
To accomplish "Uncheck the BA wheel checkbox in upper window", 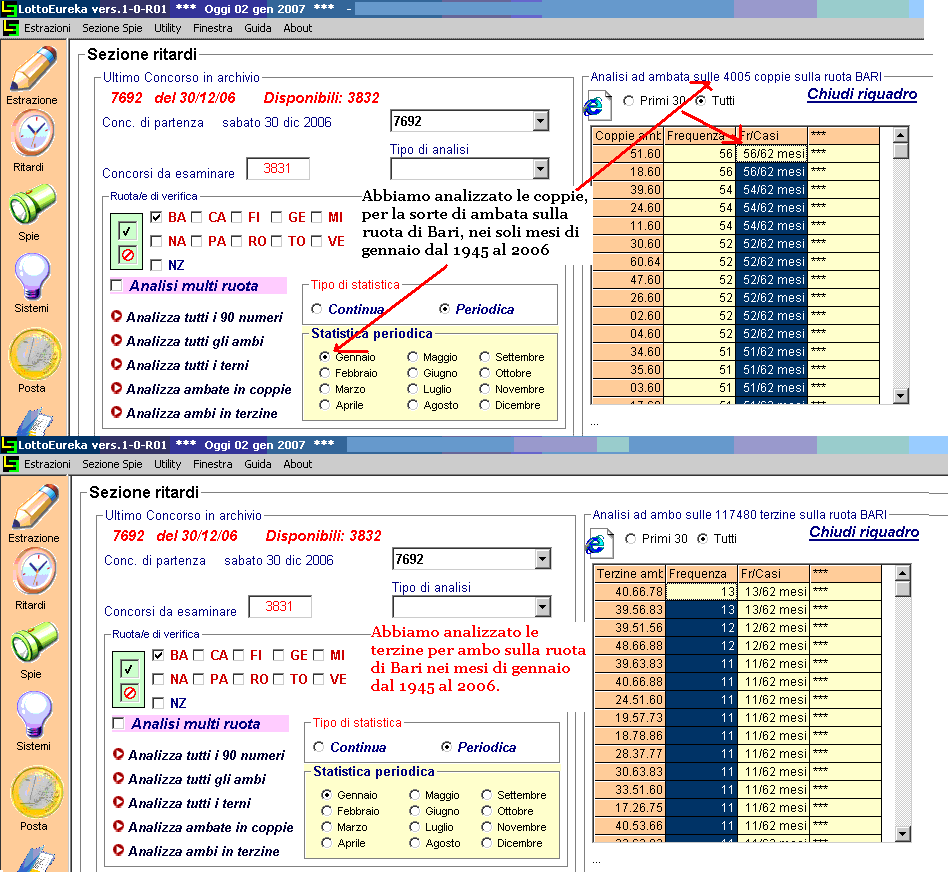I will [x=156, y=217].
